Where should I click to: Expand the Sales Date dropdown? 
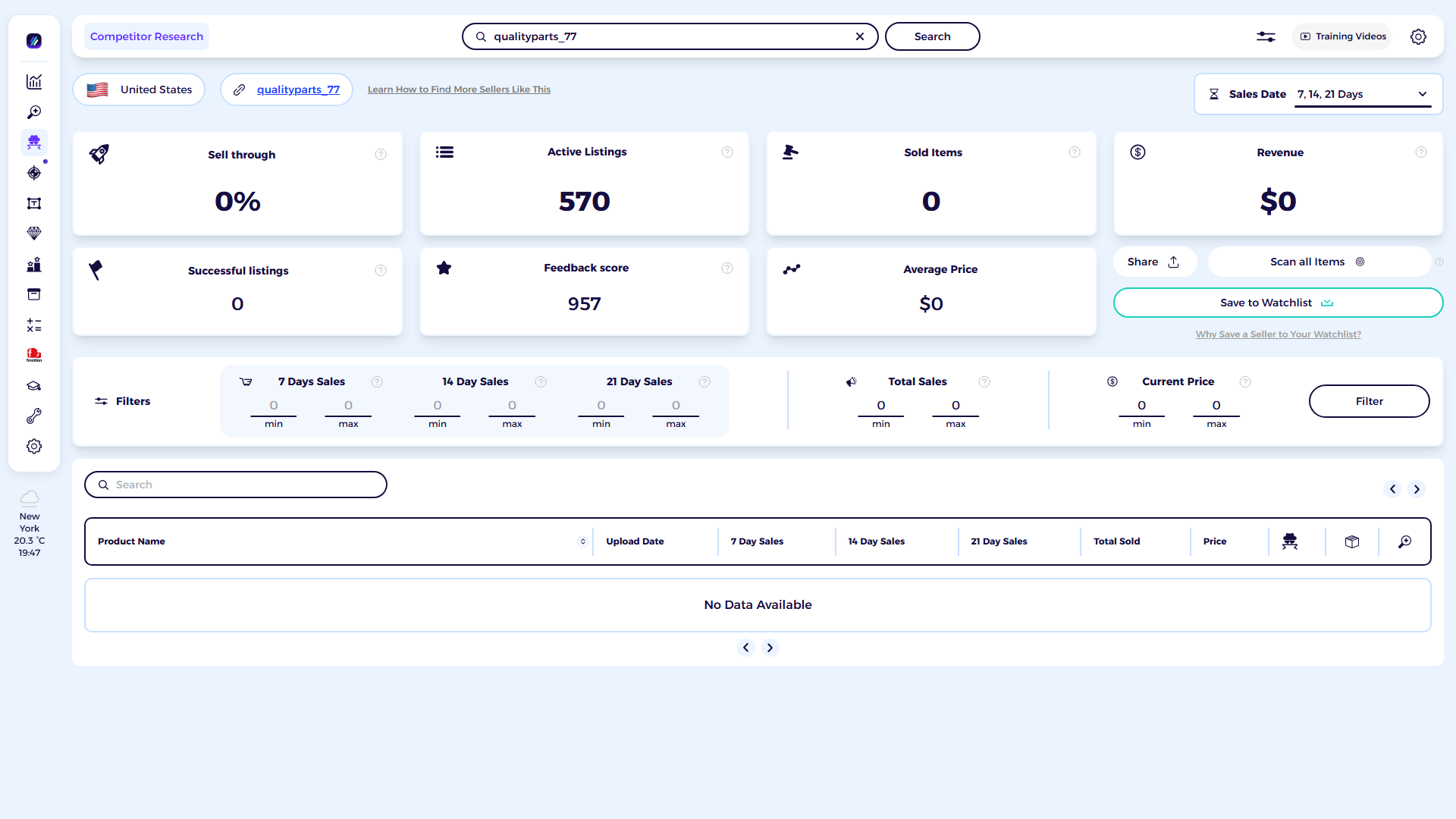point(1363,94)
